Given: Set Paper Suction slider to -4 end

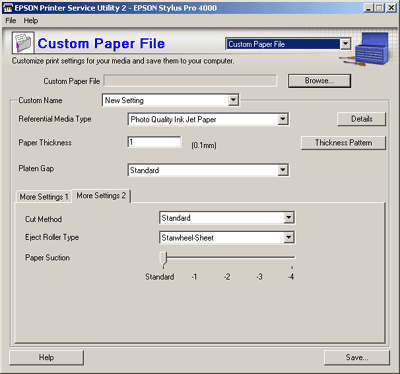Looking at the screenshot, I should click(292, 257).
